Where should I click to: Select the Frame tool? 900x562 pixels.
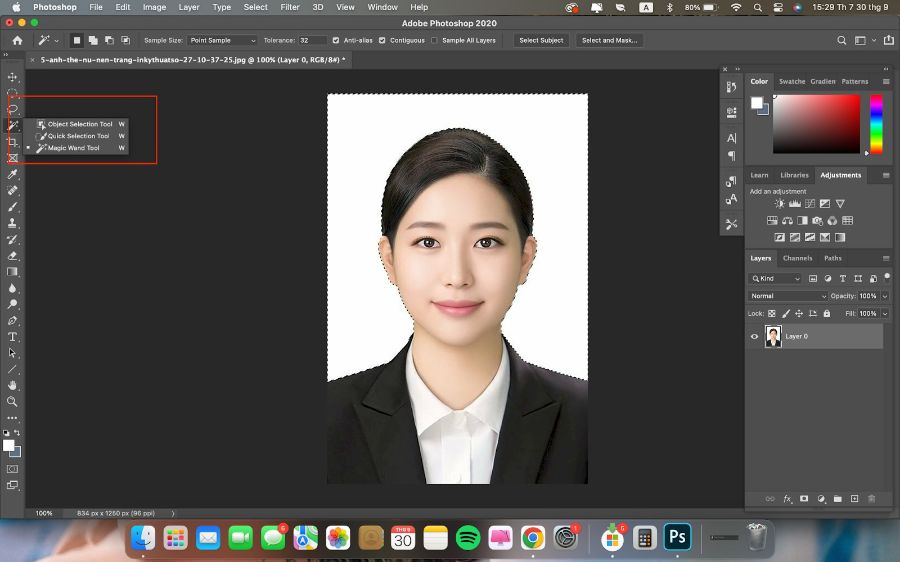[x=12, y=158]
